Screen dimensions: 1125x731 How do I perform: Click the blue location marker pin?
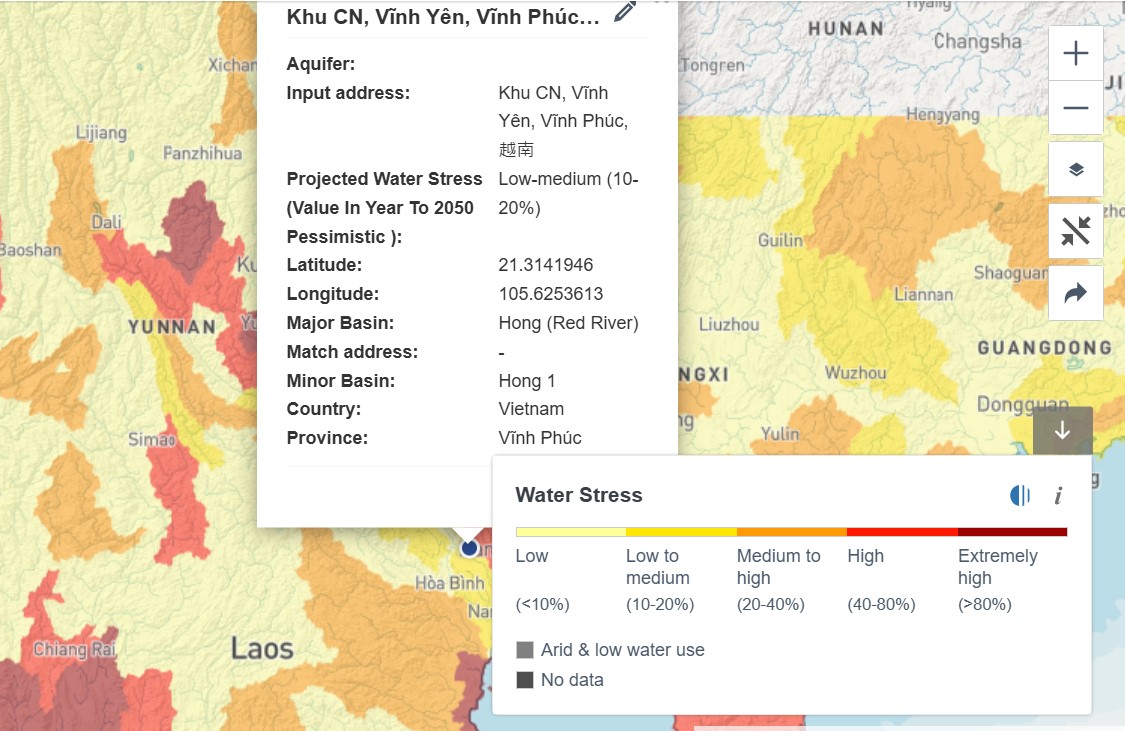(x=469, y=548)
